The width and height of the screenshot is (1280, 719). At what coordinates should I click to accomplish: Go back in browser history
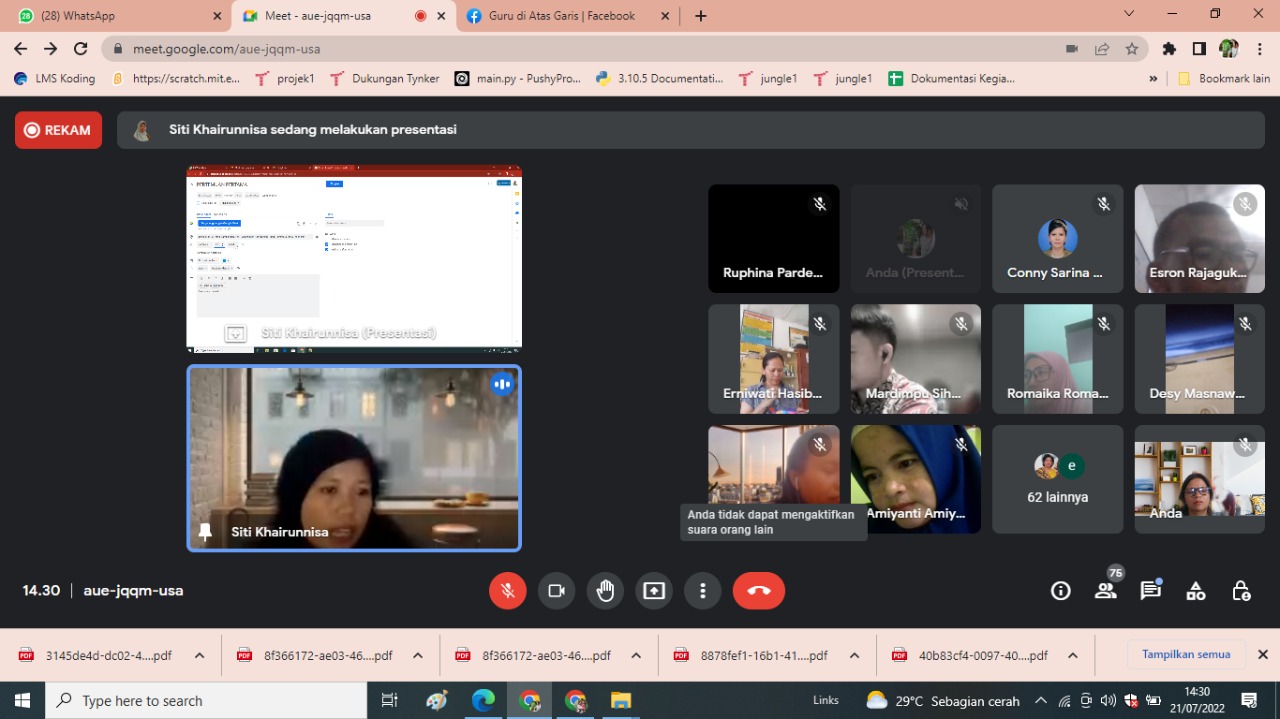click(20, 48)
